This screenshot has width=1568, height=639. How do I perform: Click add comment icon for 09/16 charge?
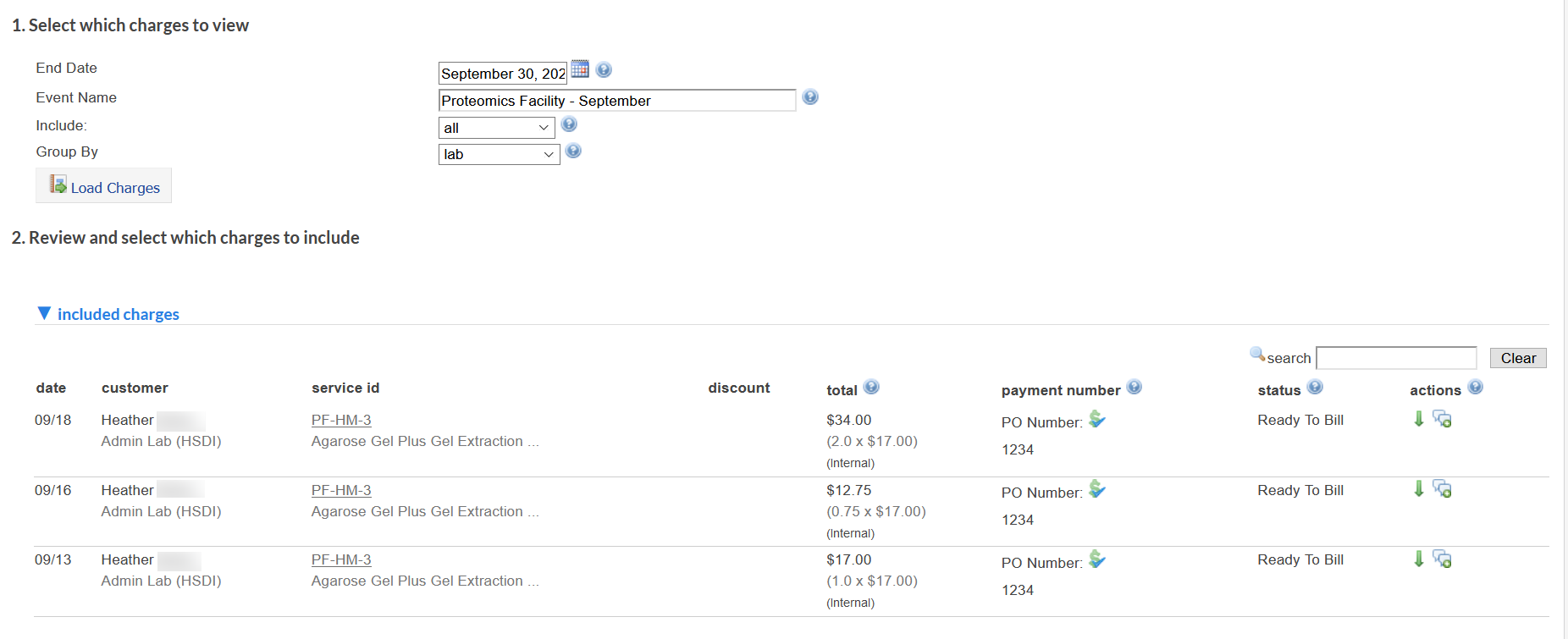click(1442, 489)
